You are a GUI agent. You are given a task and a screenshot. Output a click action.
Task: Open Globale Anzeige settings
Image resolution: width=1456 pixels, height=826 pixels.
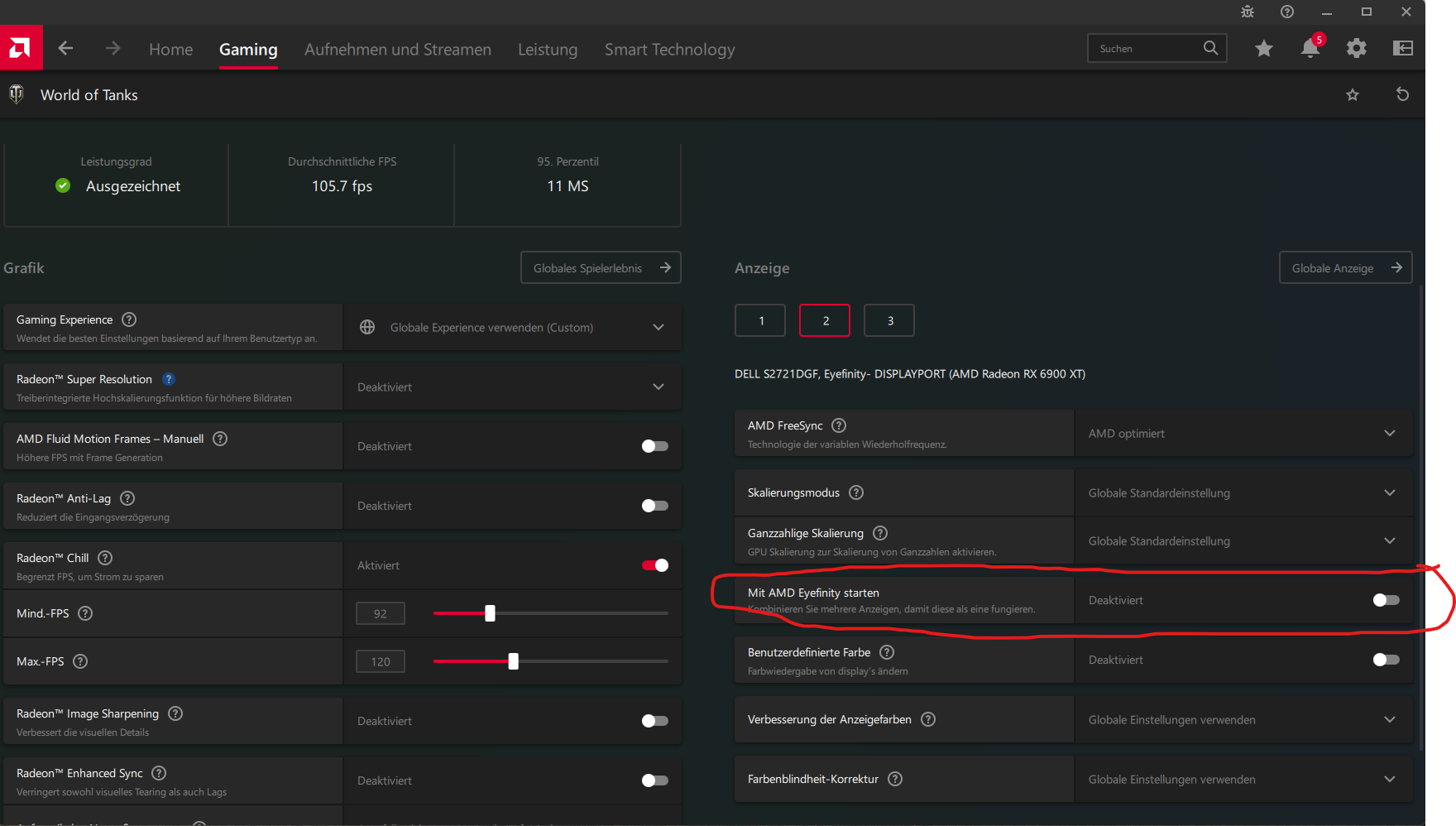1346,267
